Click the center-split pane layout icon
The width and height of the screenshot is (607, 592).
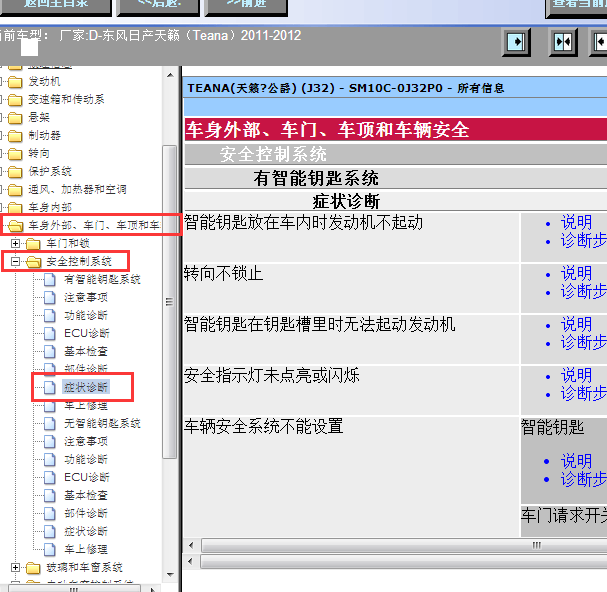pos(563,42)
